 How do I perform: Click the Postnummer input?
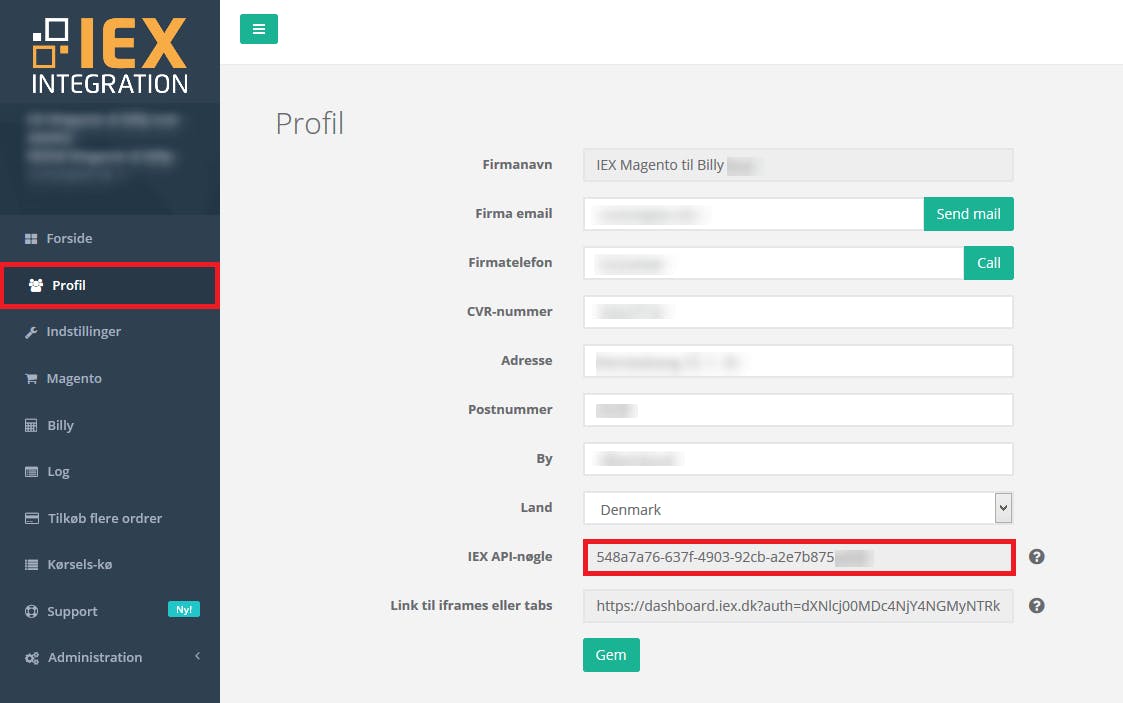[x=798, y=410]
